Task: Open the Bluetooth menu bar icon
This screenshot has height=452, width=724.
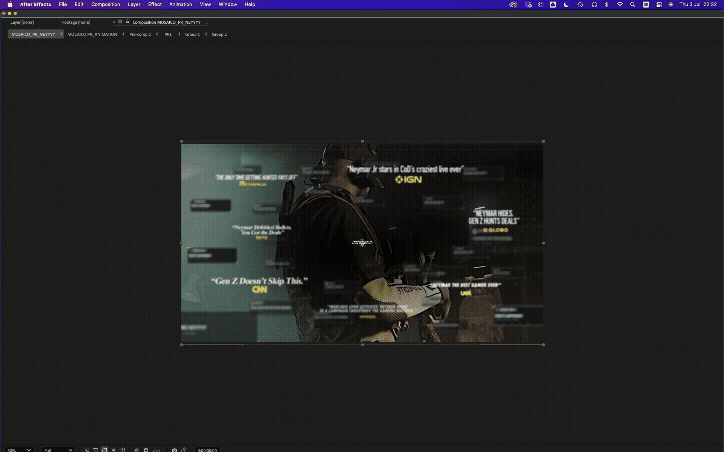Action: [x=606, y=4]
